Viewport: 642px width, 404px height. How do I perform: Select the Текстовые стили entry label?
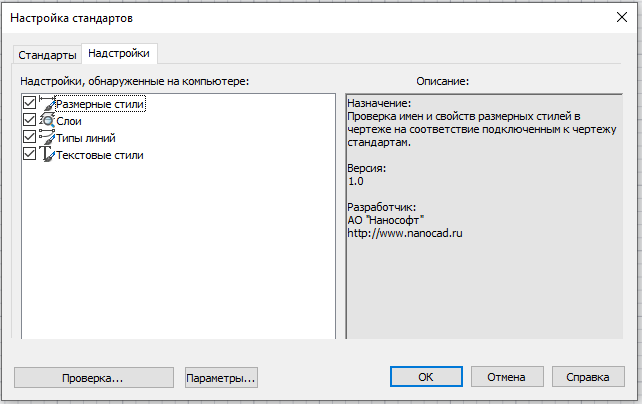pos(100,155)
